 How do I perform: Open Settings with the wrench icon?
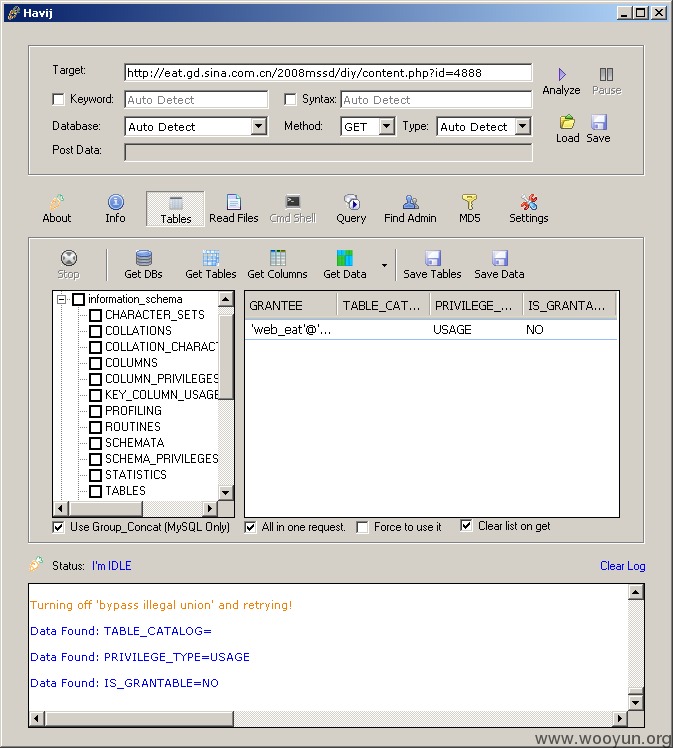(528, 209)
